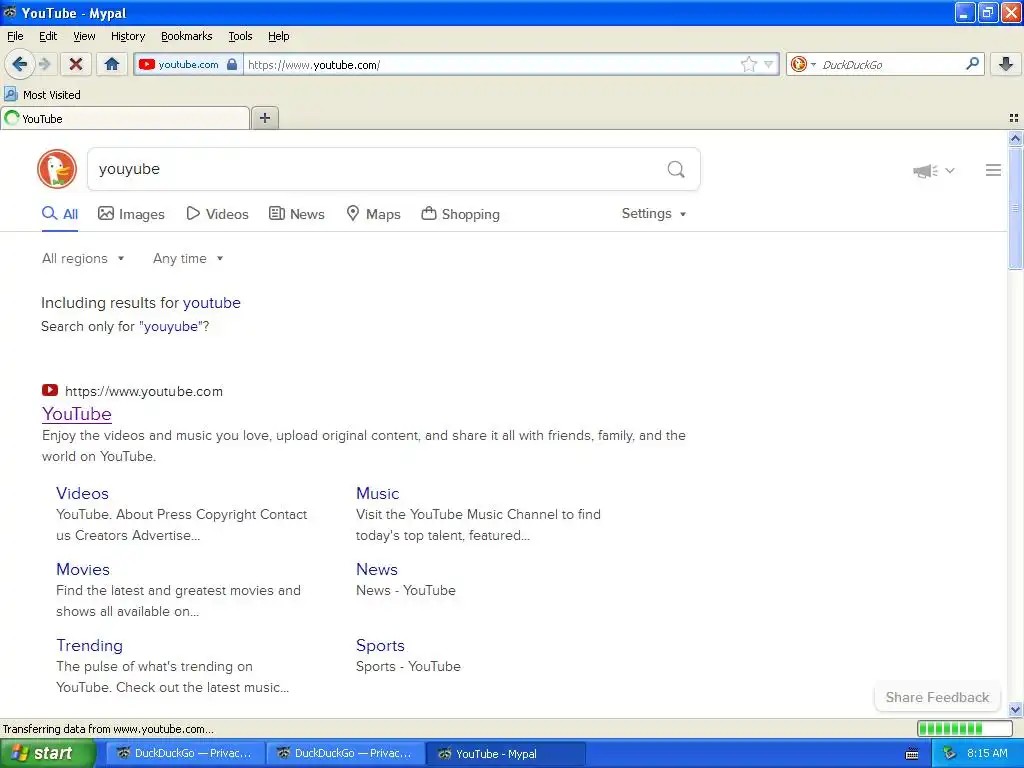Image resolution: width=1024 pixels, height=768 pixels.
Task: Open the Music sitelink
Action: point(377,493)
